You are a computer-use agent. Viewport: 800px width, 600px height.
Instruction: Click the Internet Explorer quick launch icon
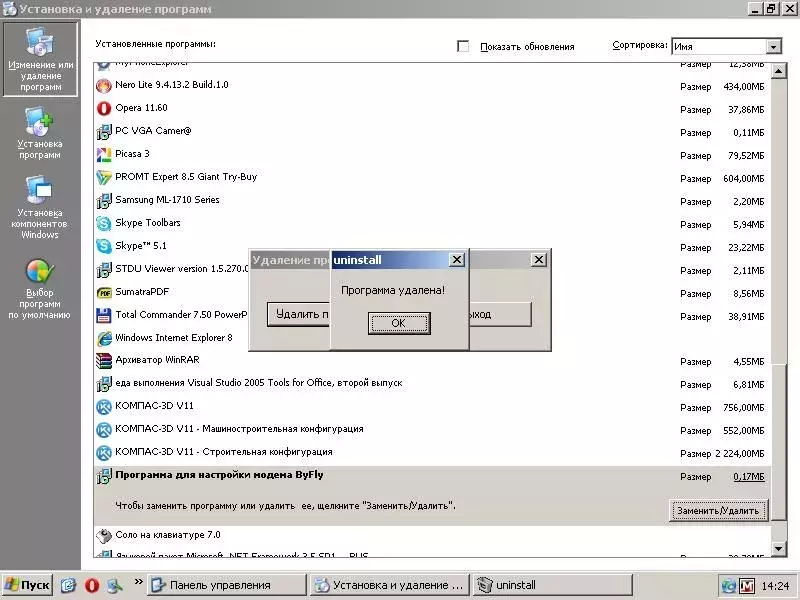69,585
